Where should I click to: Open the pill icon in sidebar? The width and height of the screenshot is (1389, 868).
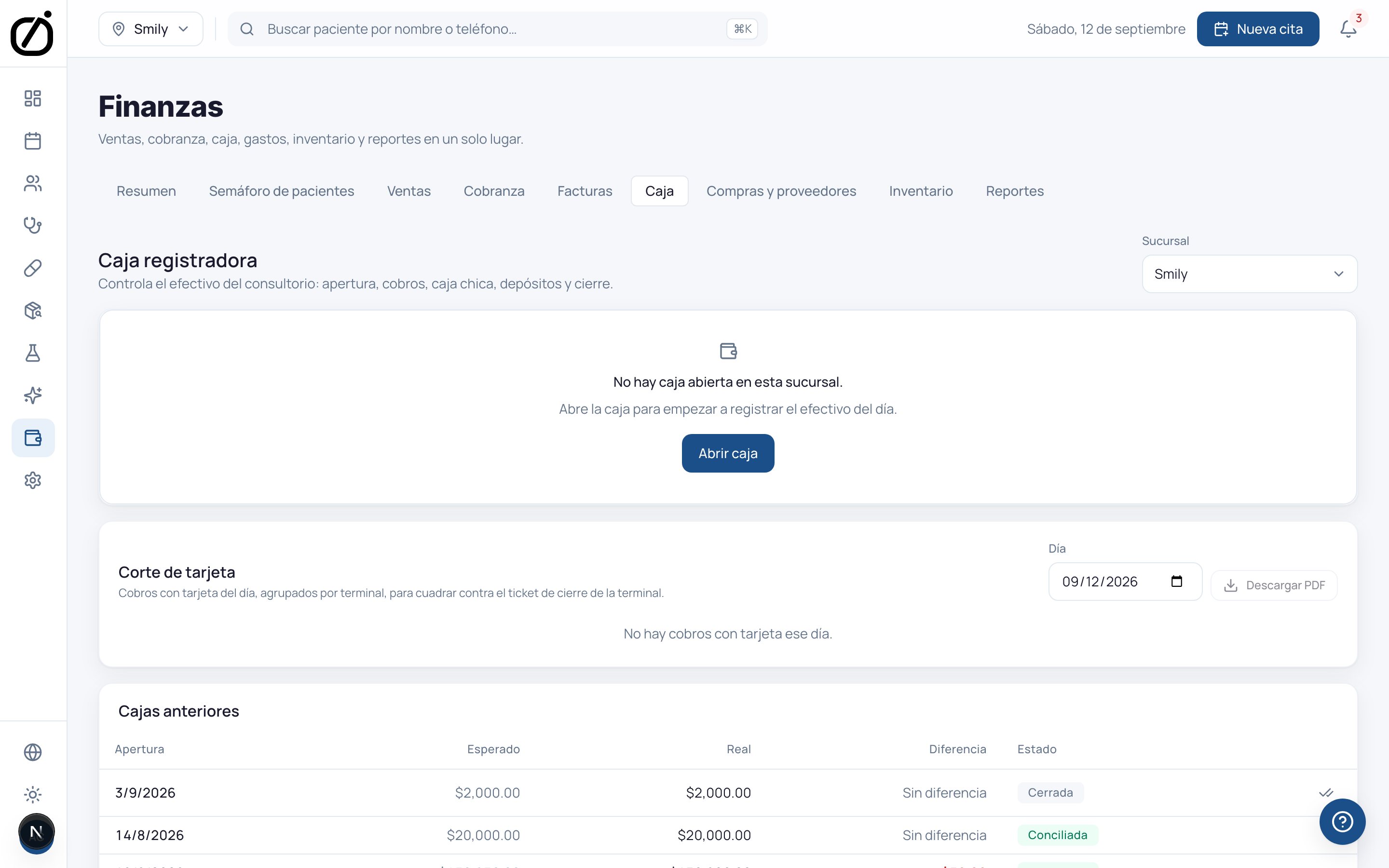(x=33, y=268)
